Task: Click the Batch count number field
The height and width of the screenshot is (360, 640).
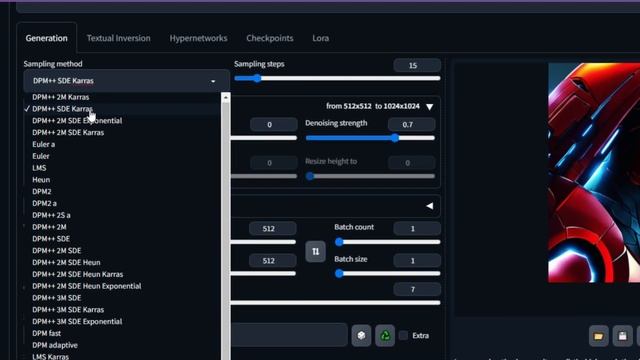Action: click(417, 229)
